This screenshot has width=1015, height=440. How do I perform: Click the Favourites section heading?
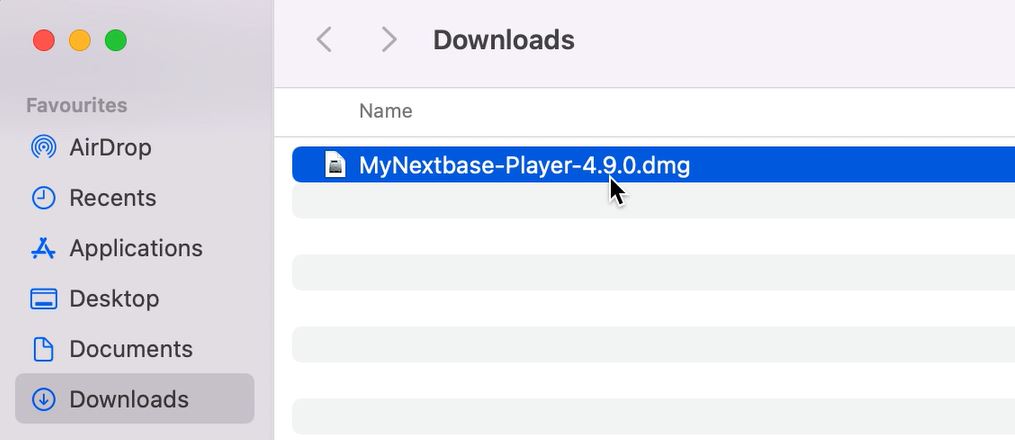point(76,105)
